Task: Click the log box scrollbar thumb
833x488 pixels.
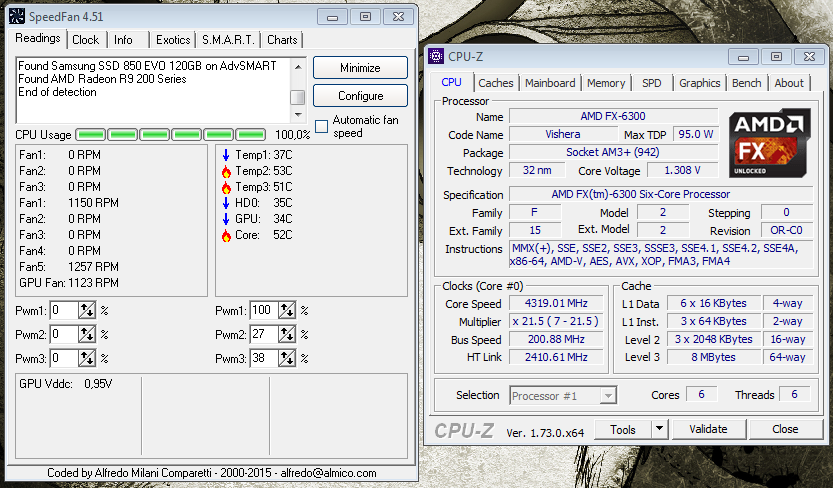Action: point(298,97)
